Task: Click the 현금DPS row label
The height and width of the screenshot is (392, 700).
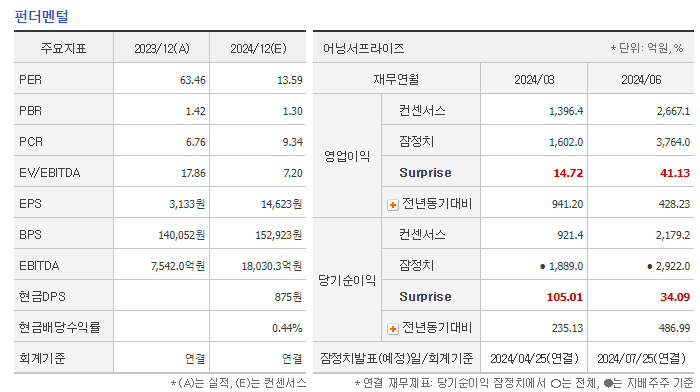Action: click(x=42, y=296)
